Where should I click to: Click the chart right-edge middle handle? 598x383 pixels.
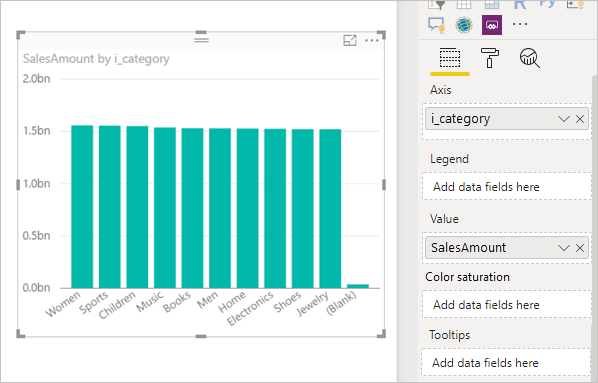pos(384,185)
